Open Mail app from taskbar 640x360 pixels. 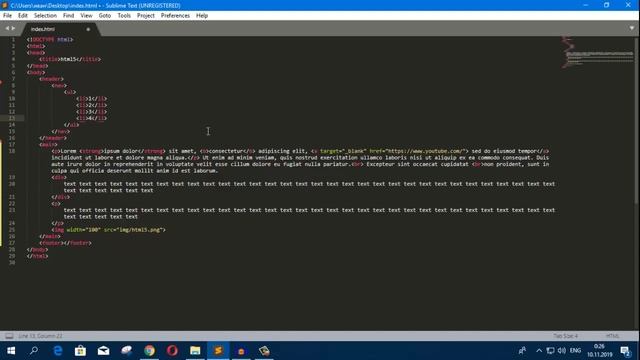(x=103, y=351)
